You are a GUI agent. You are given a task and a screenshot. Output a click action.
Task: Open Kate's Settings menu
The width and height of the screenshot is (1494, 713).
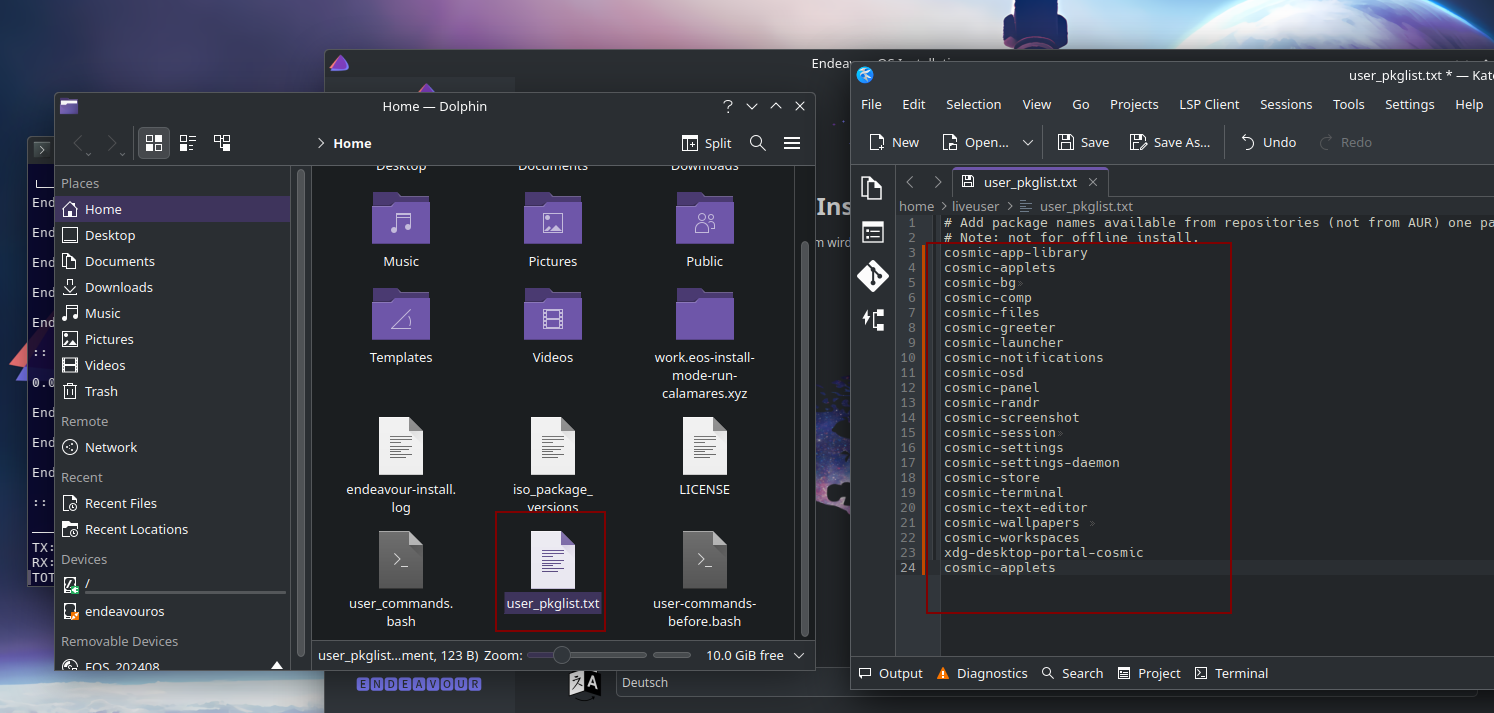[x=1410, y=104]
